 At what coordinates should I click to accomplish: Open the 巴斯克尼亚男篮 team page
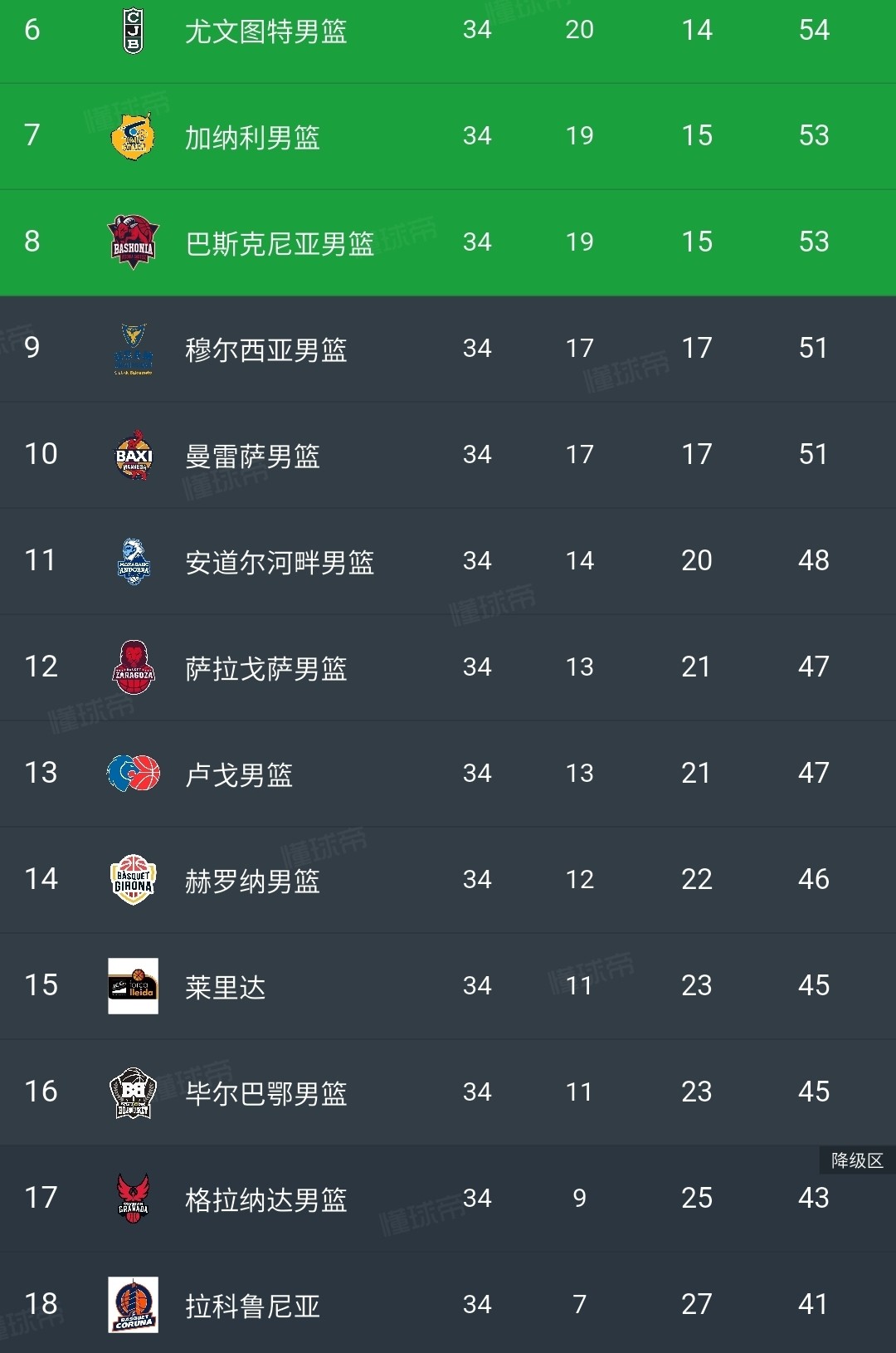280,244
